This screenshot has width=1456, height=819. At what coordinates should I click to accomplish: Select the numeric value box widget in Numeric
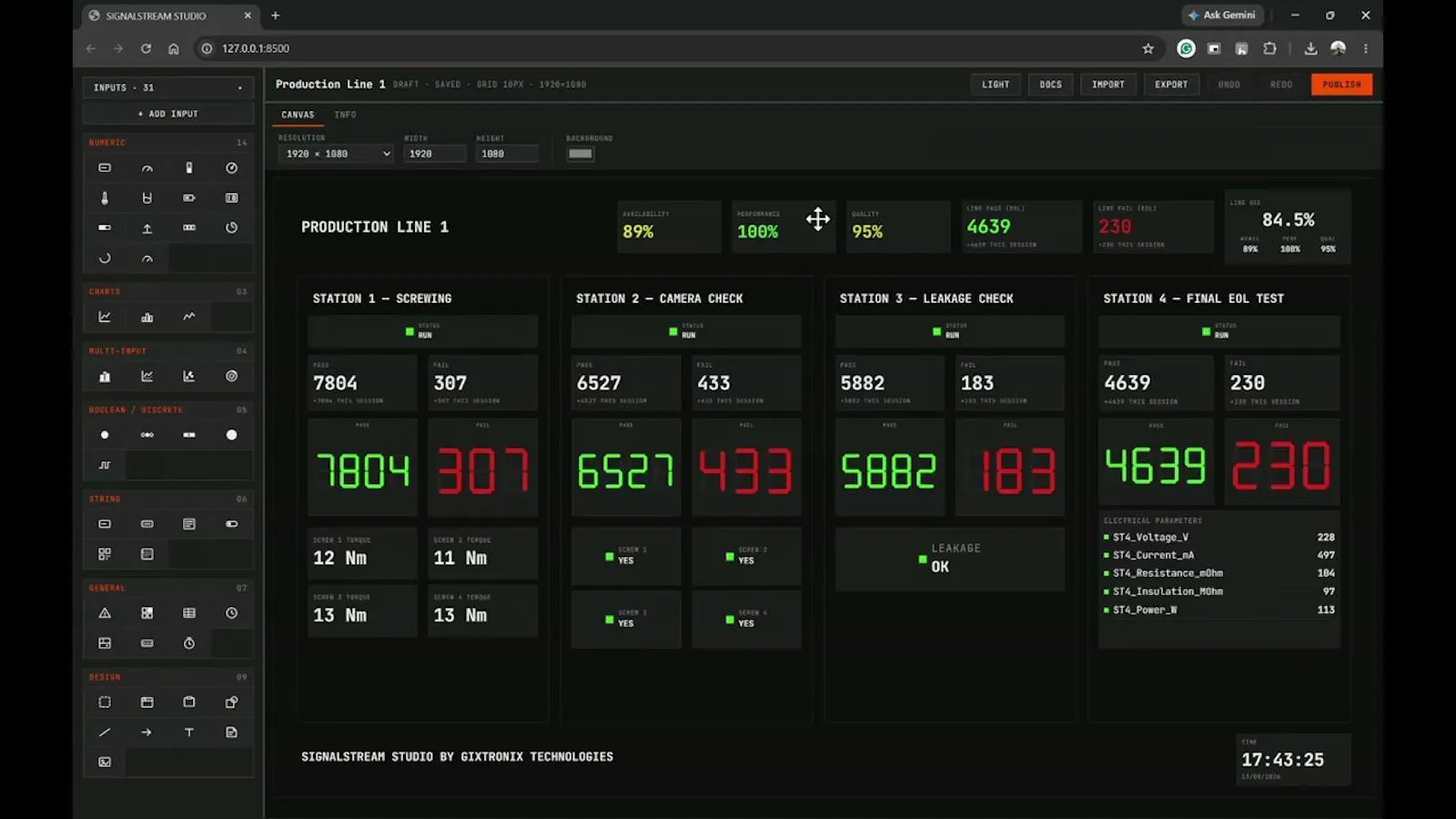(x=105, y=167)
